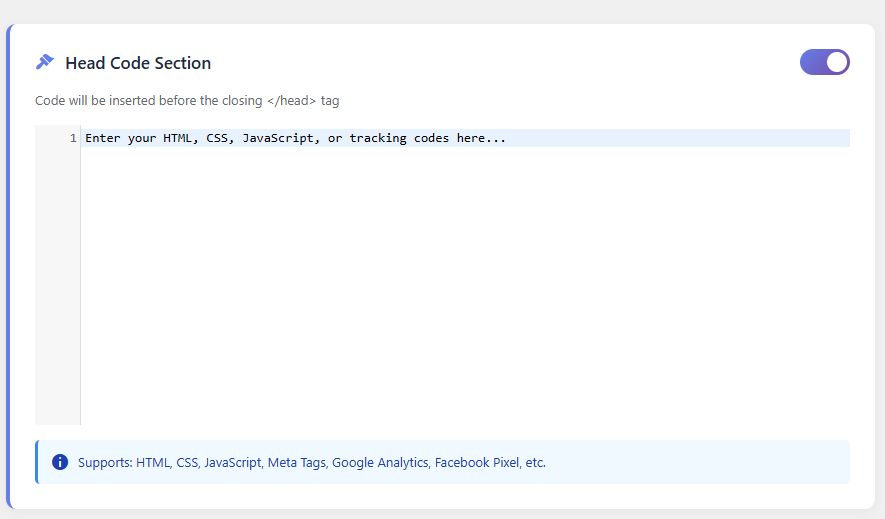Click the empty gray gutter below line 1
Image resolution: width=885 pixels, height=519 pixels.
click(57, 290)
